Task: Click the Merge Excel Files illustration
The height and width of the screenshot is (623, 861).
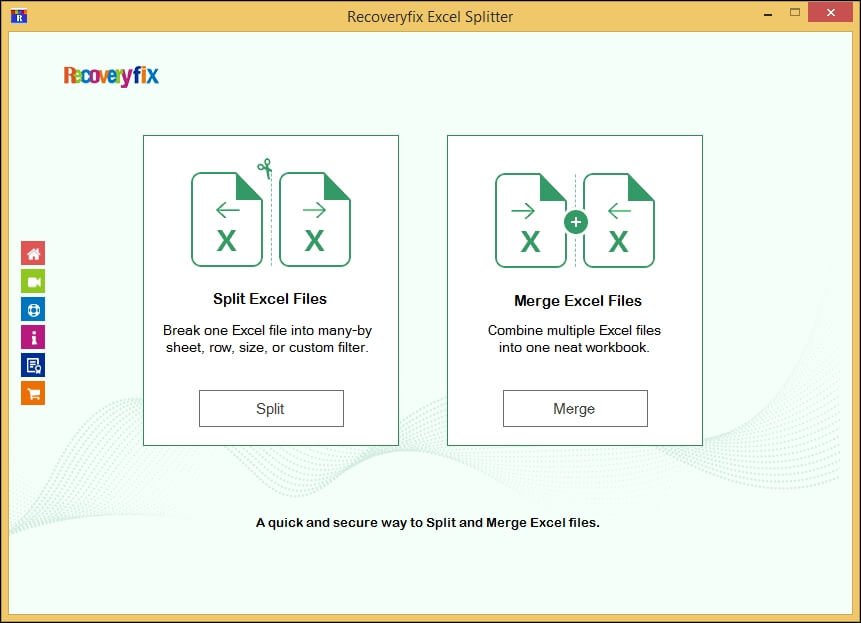Action: (575, 221)
